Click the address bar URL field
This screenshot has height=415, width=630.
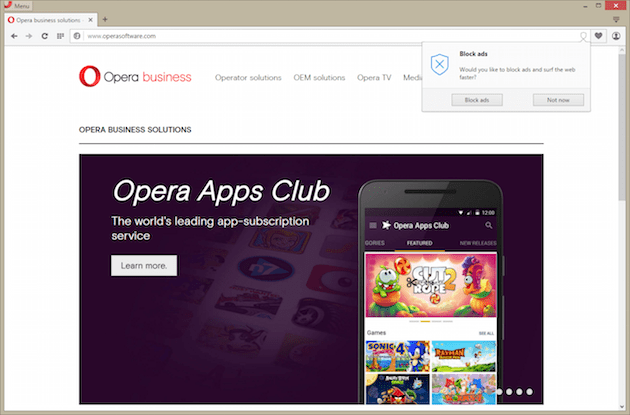click(331, 36)
